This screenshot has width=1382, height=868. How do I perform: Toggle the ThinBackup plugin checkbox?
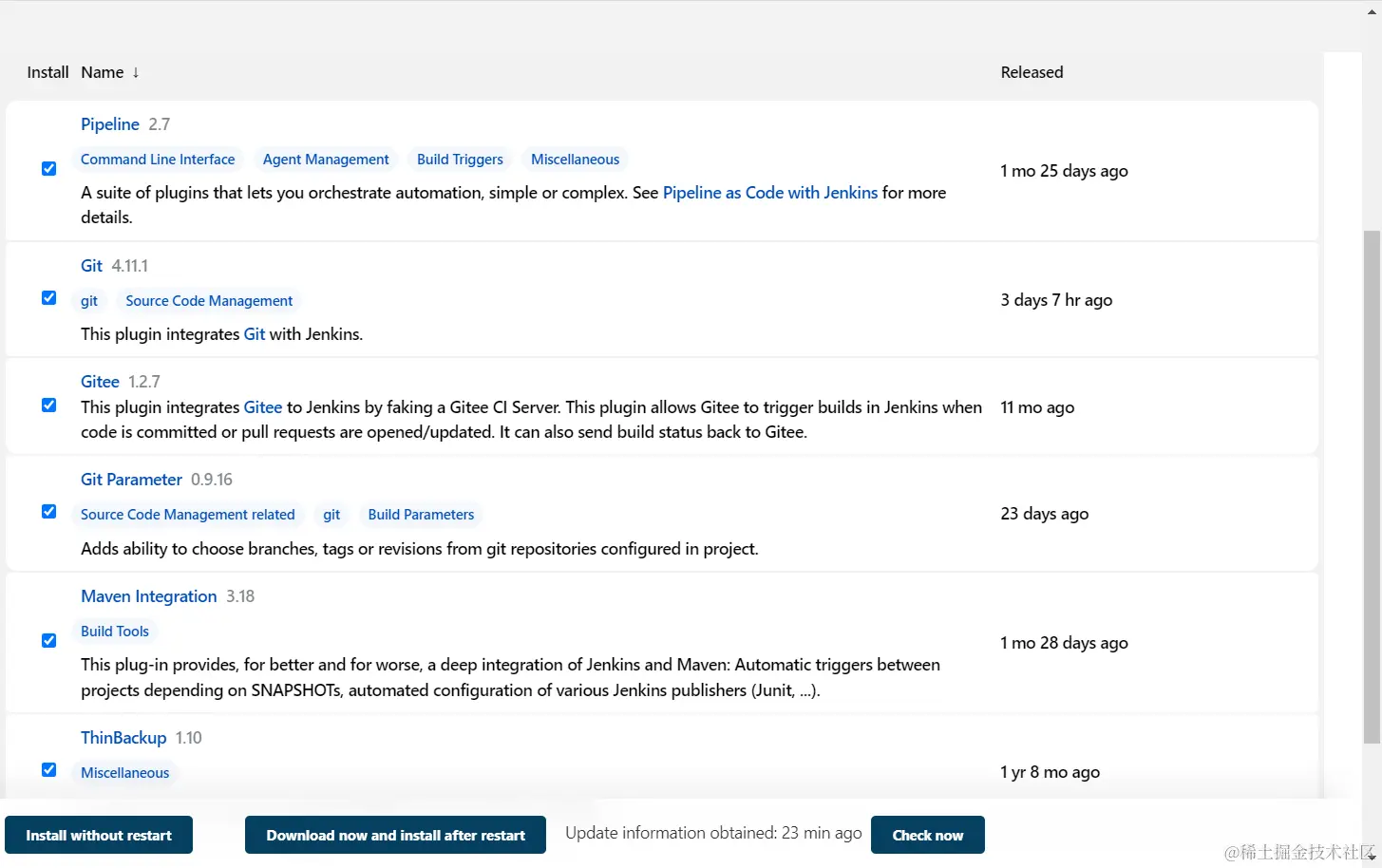[x=49, y=770]
